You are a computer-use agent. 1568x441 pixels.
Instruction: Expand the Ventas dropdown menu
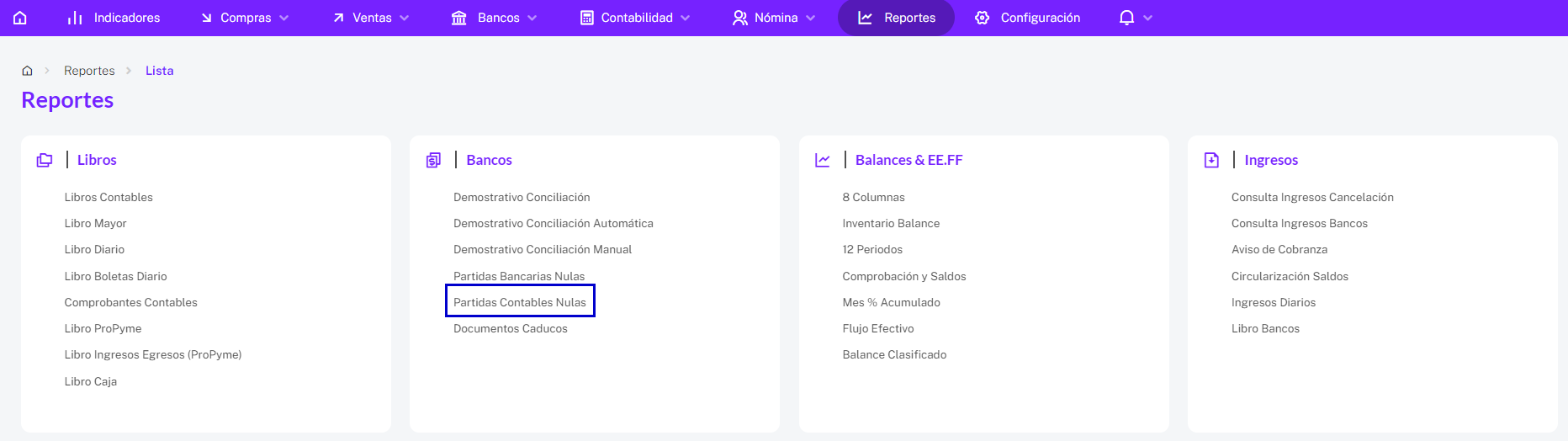click(371, 18)
